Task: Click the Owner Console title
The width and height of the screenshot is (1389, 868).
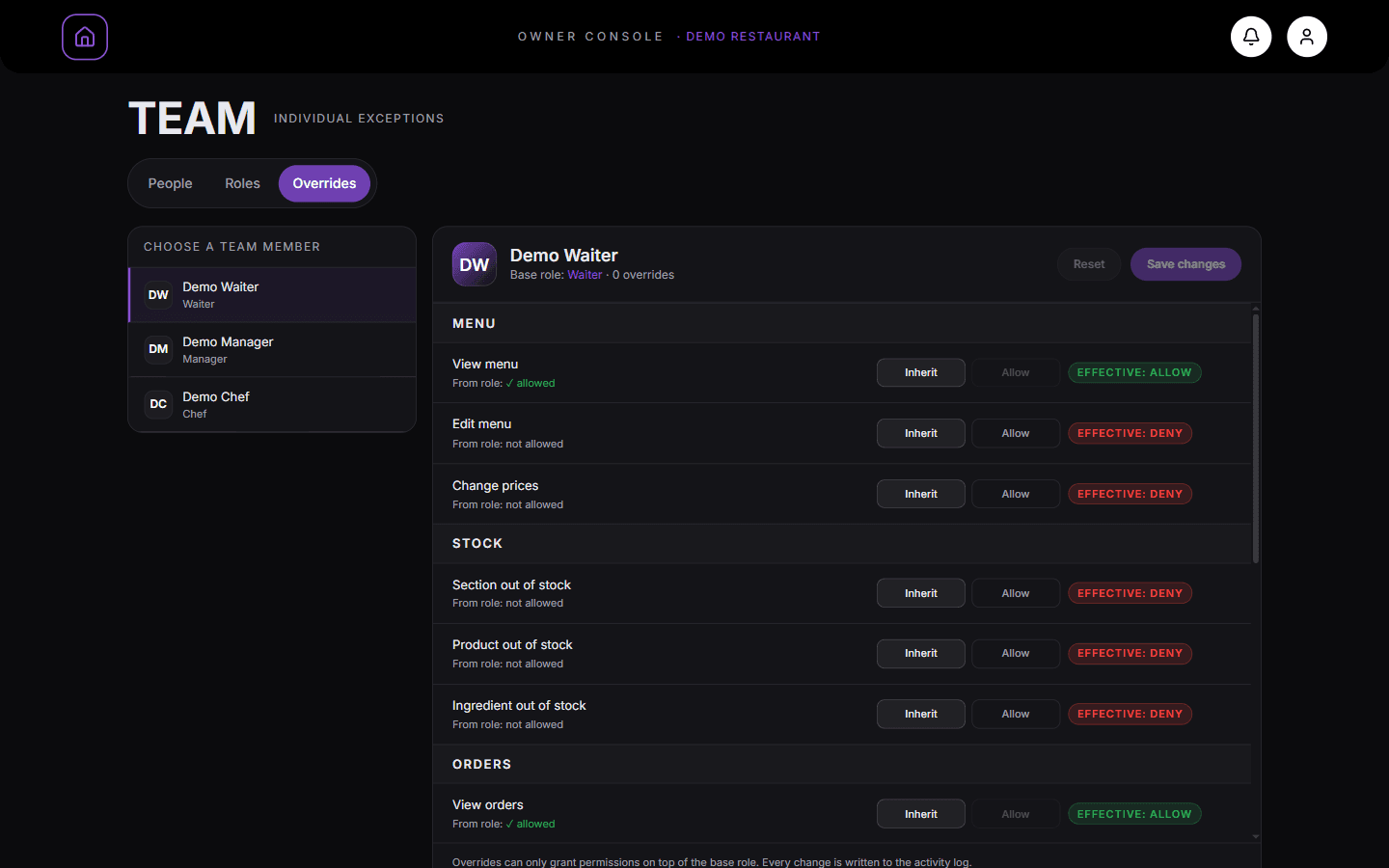Action: tap(590, 37)
